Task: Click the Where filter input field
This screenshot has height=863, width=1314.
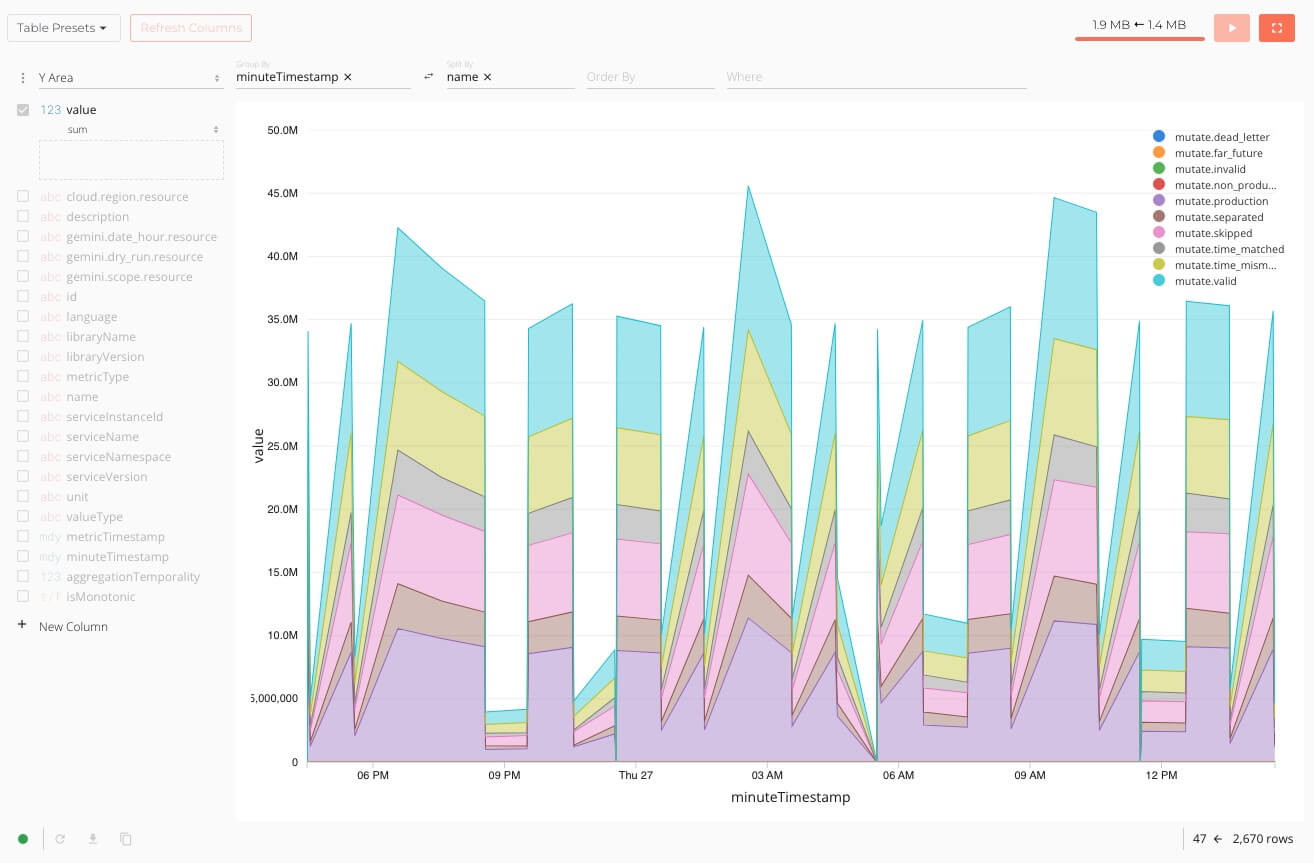Action: point(876,77)
